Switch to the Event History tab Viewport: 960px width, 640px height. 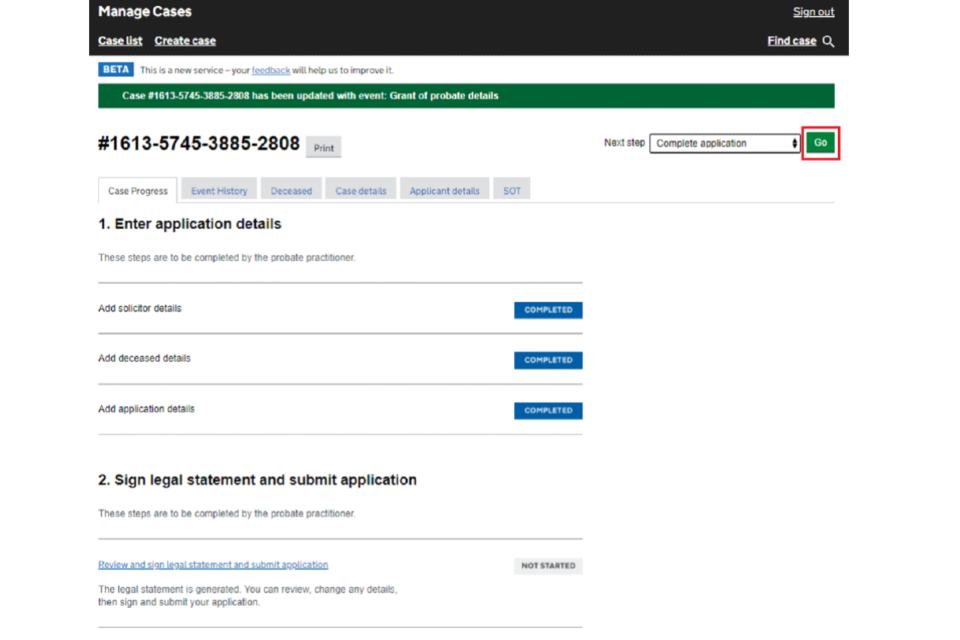click(219, 190)
